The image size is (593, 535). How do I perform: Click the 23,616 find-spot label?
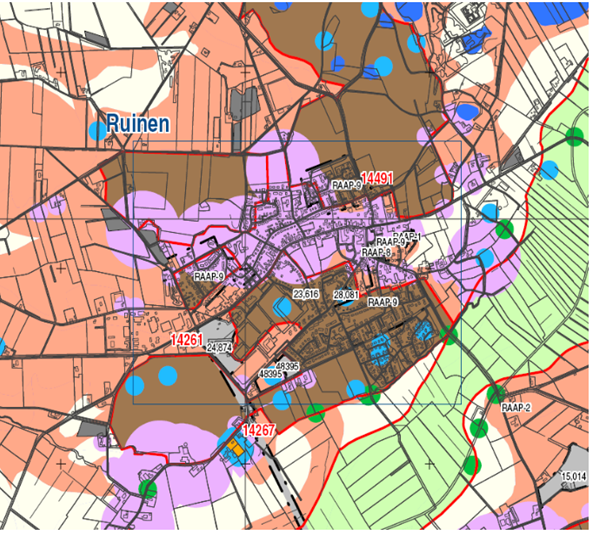[306, 294]
